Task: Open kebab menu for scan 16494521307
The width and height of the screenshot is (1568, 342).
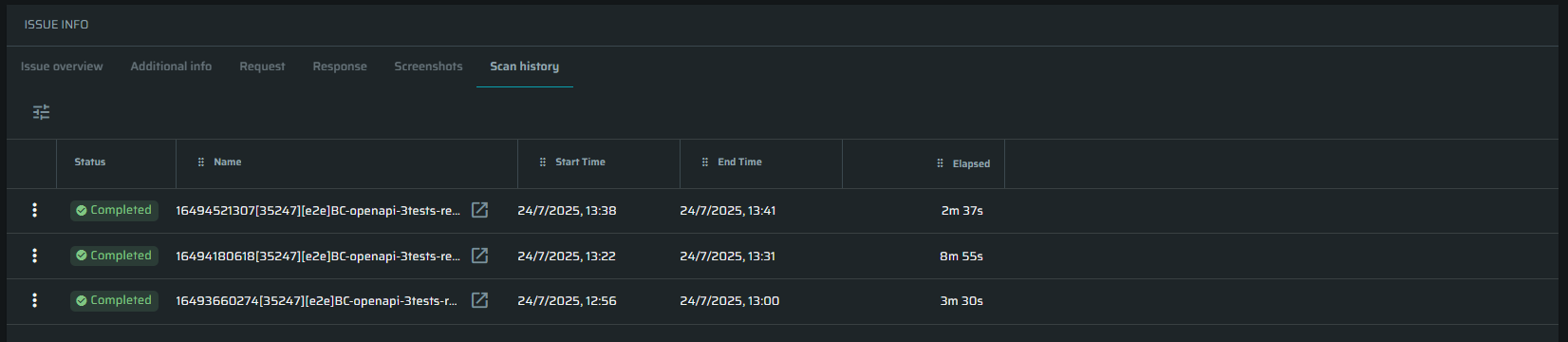Action: pos(35,210)
